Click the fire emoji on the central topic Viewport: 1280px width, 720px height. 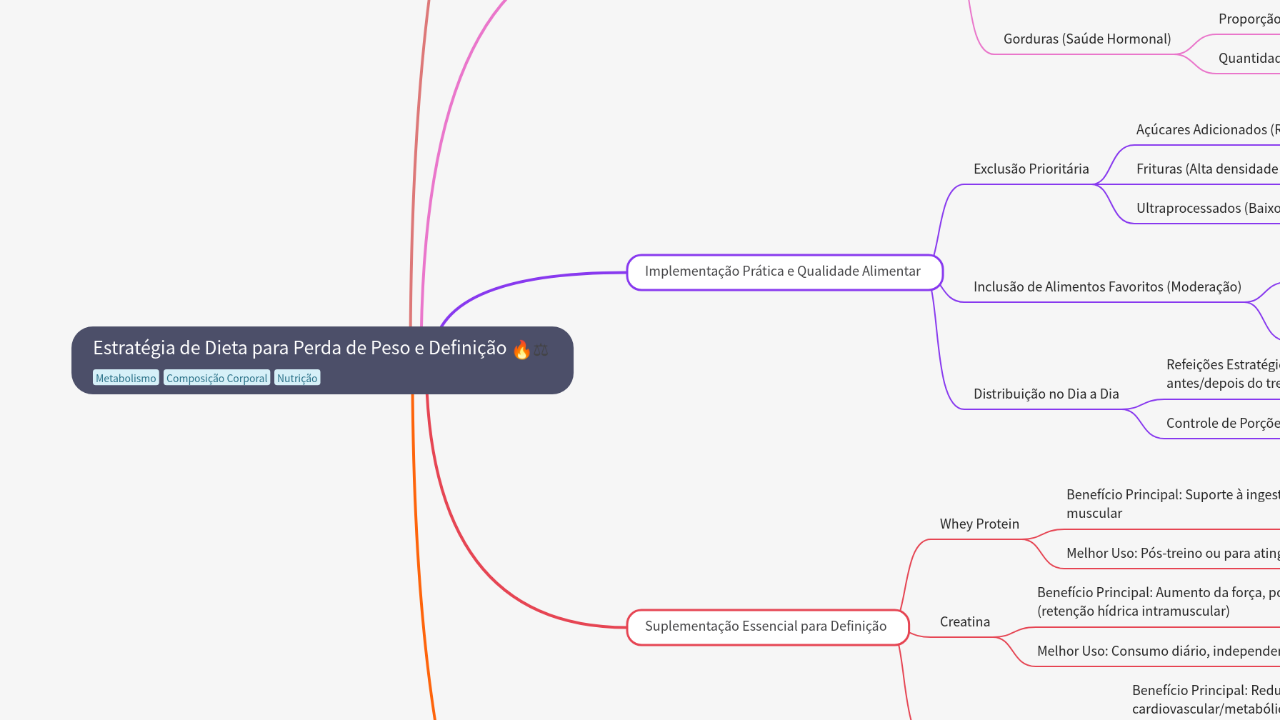(521, 348)
